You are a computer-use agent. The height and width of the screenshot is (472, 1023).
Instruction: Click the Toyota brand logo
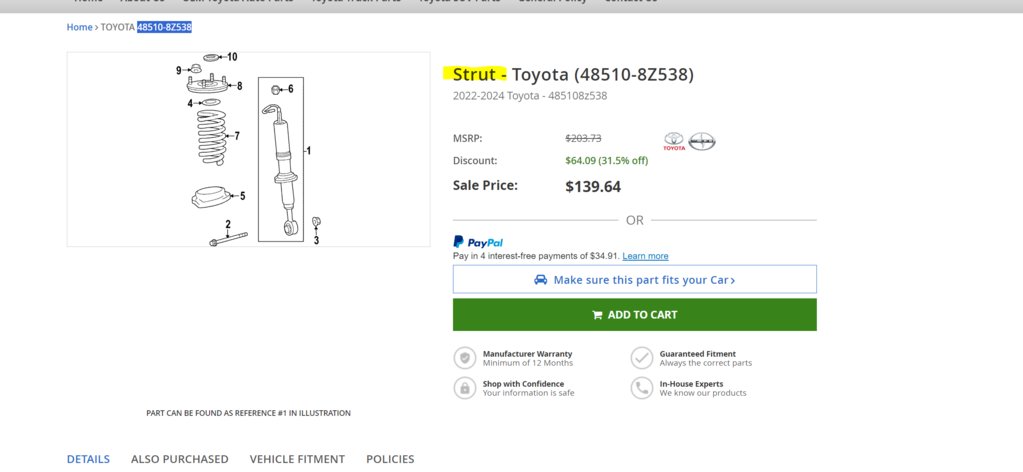point(674,141)
